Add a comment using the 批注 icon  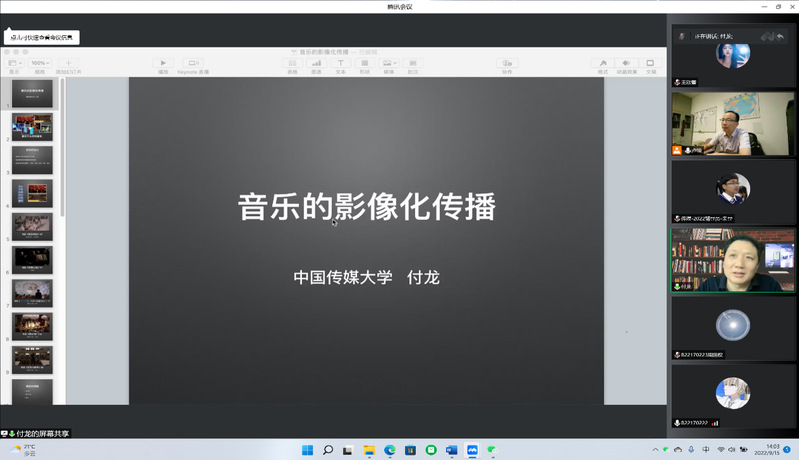412,63
